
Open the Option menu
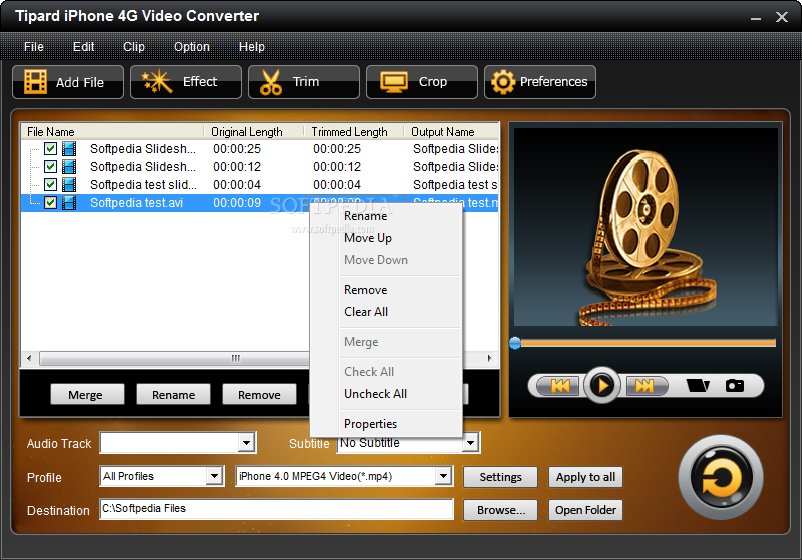pyautogui.click(x=192, y=47)
